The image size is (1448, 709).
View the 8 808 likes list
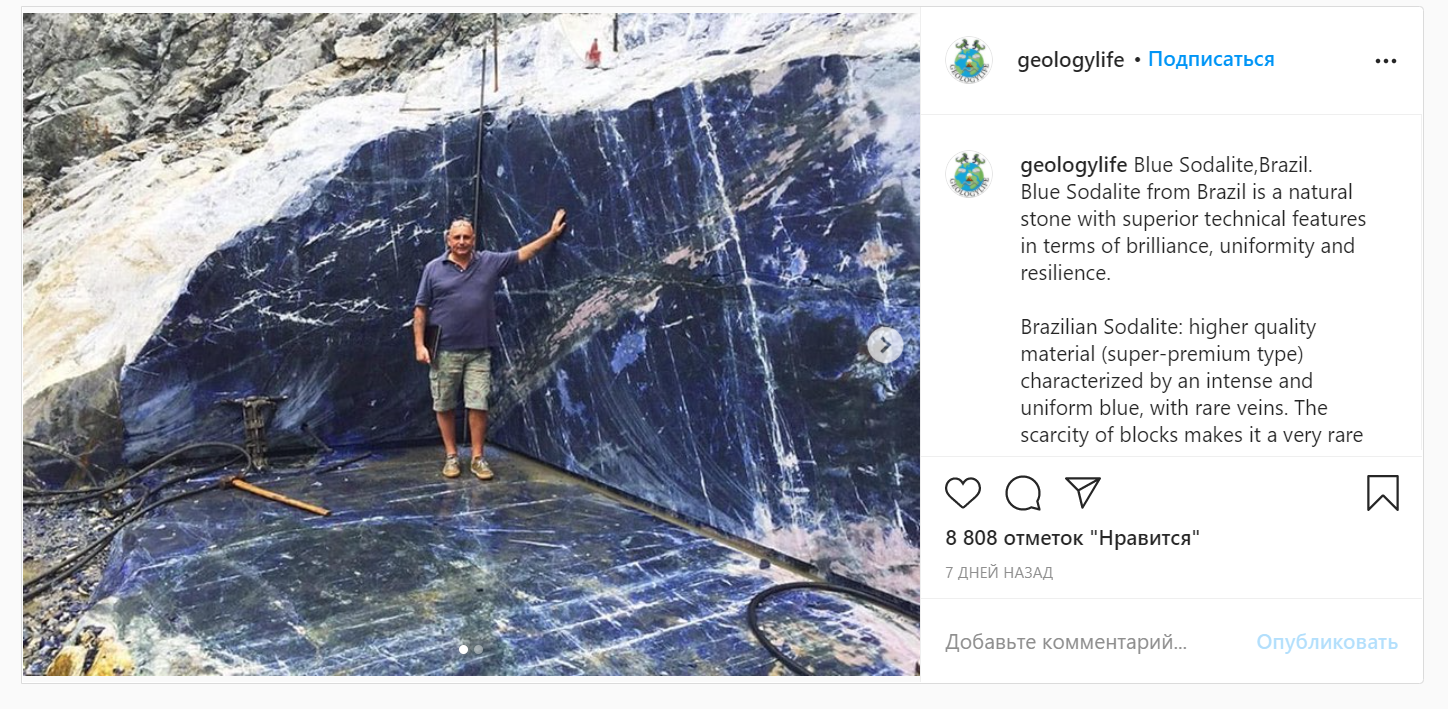coord(1072,538)
